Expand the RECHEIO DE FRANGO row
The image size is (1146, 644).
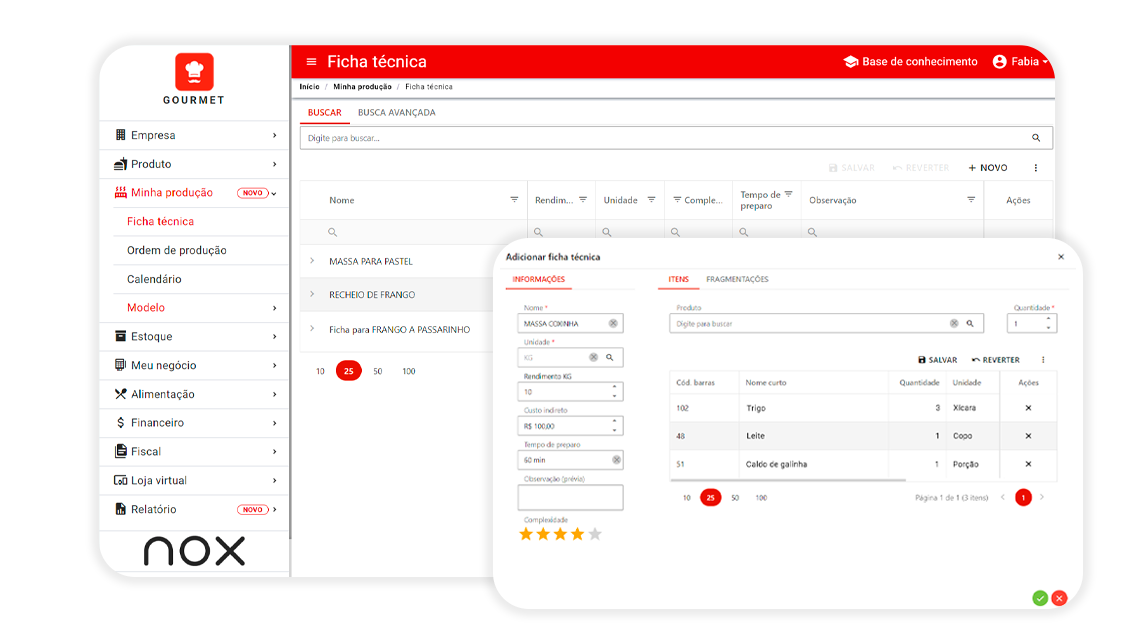312,295
